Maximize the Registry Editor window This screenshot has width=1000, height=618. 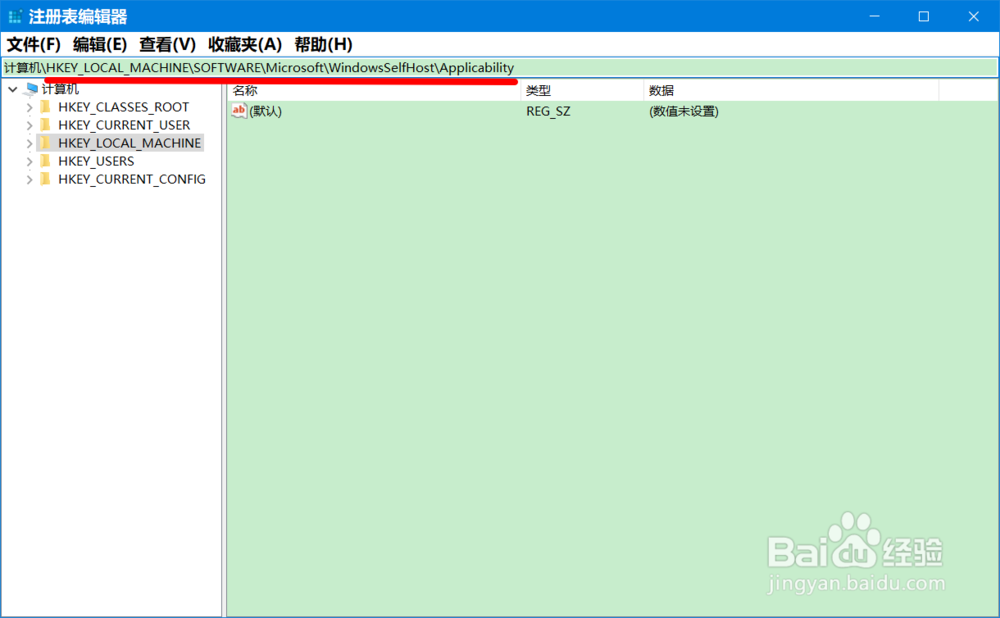click(x=923, y=17)
